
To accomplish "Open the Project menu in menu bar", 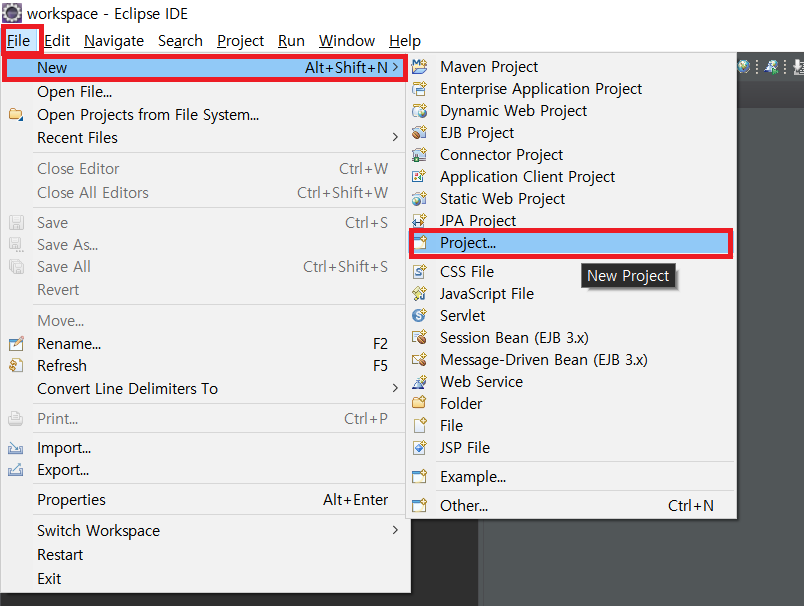I will (x=240, y=41).
